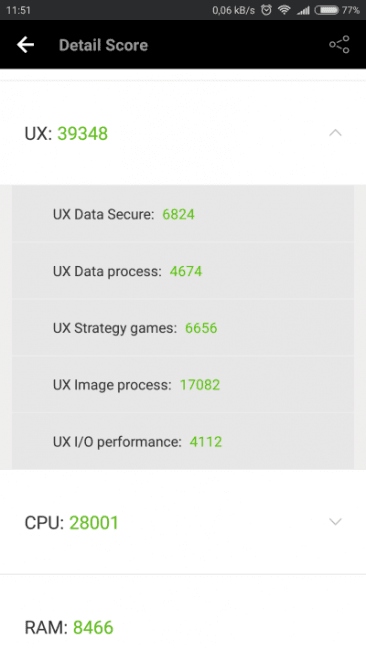The width and height of the screenshot is (366, 650).
Task: Tap the cellular signal icon
Action: pyautogui.click(x=303, y=10)
